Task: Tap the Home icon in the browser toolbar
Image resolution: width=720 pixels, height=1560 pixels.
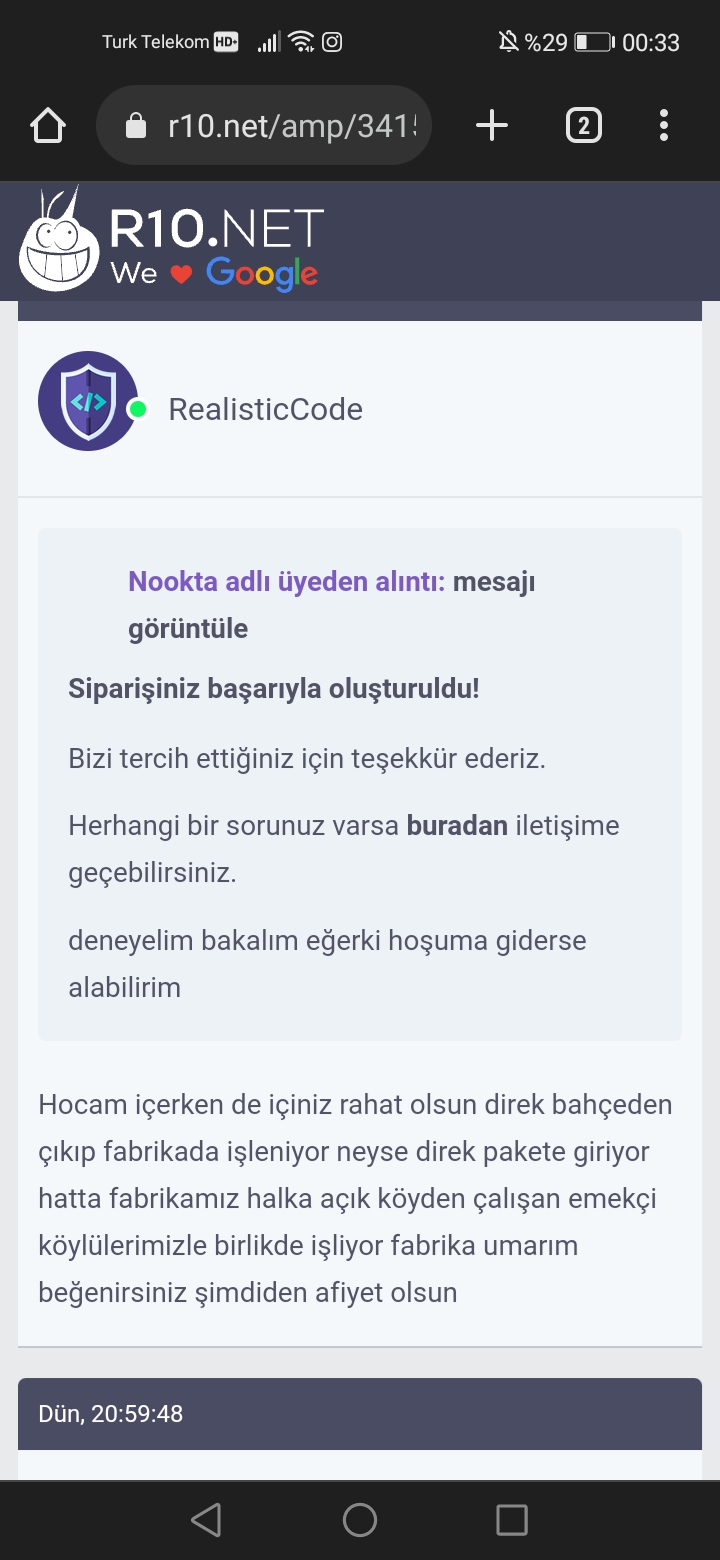Action: point(47,125)
